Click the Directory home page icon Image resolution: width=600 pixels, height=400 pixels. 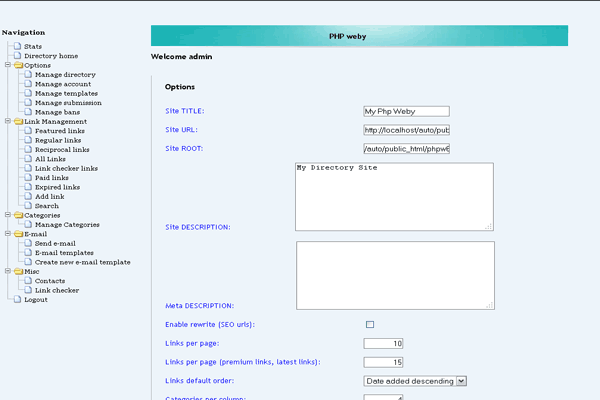[x=17, y=56]
